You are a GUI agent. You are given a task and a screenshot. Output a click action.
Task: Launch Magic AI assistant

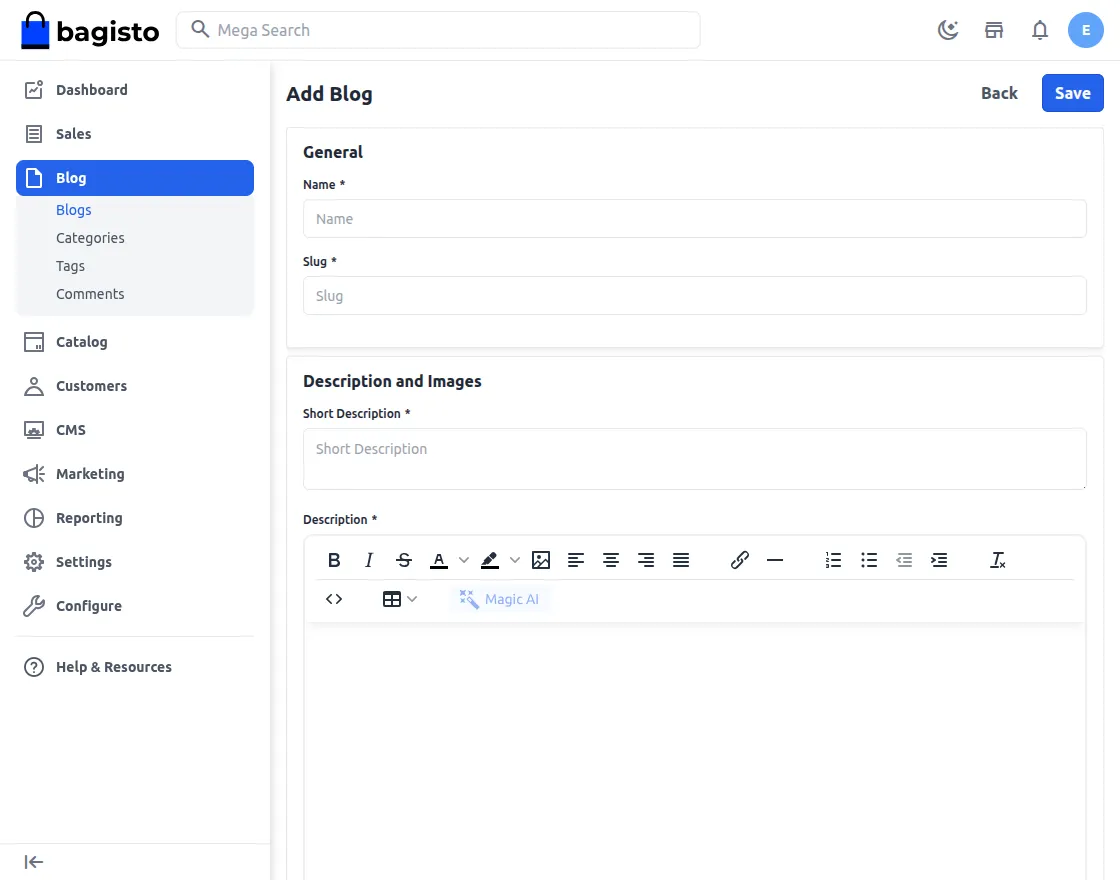(x=500, y=599)
